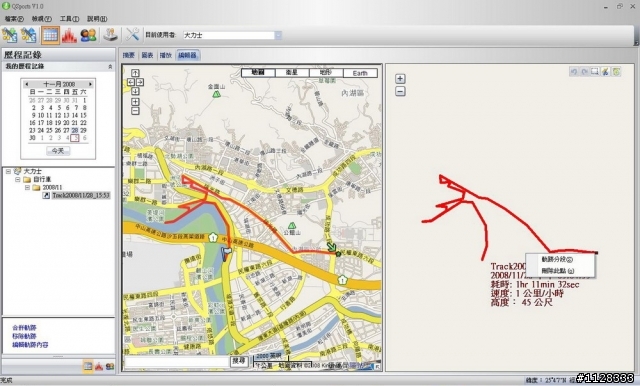Click the 合併軌跡 link
This screenshot has width=640, height=386.
pos(24,328)
